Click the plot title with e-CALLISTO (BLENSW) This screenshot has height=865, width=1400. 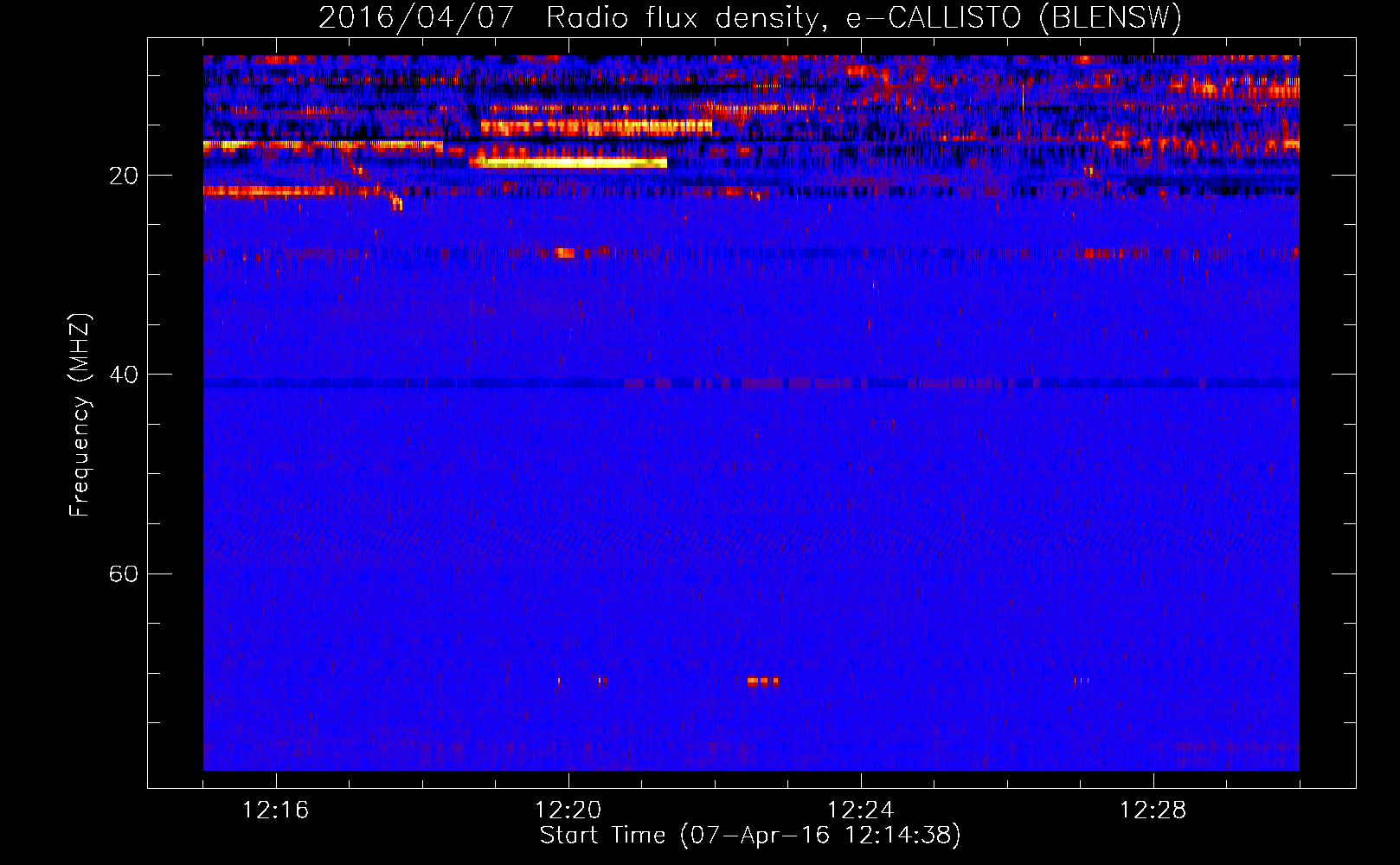pos(750,17)
